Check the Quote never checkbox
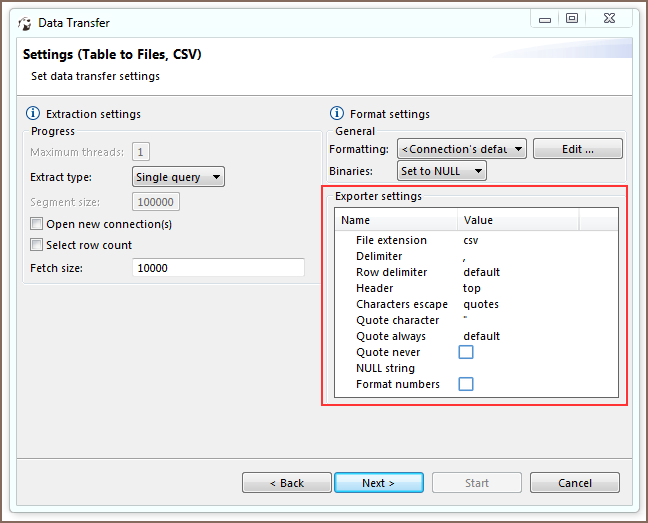648x523 pixels. 465,352
